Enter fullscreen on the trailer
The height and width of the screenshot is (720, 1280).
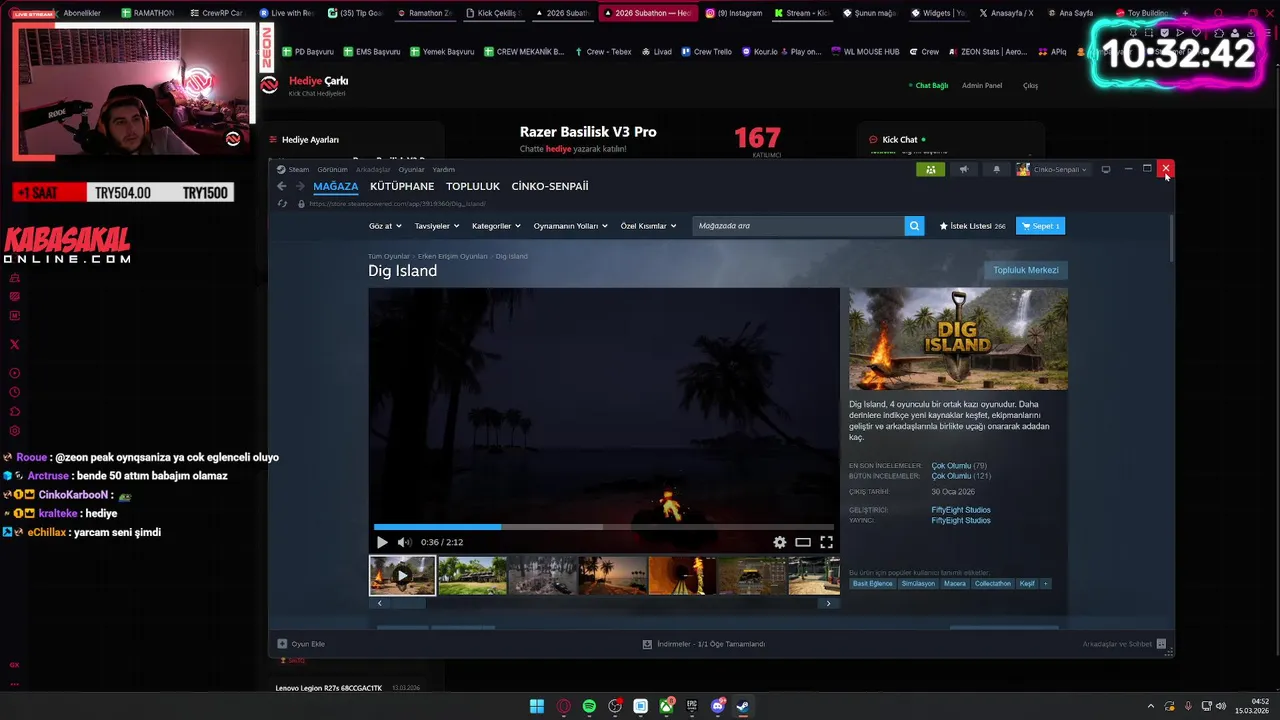(x=826, y=542)
